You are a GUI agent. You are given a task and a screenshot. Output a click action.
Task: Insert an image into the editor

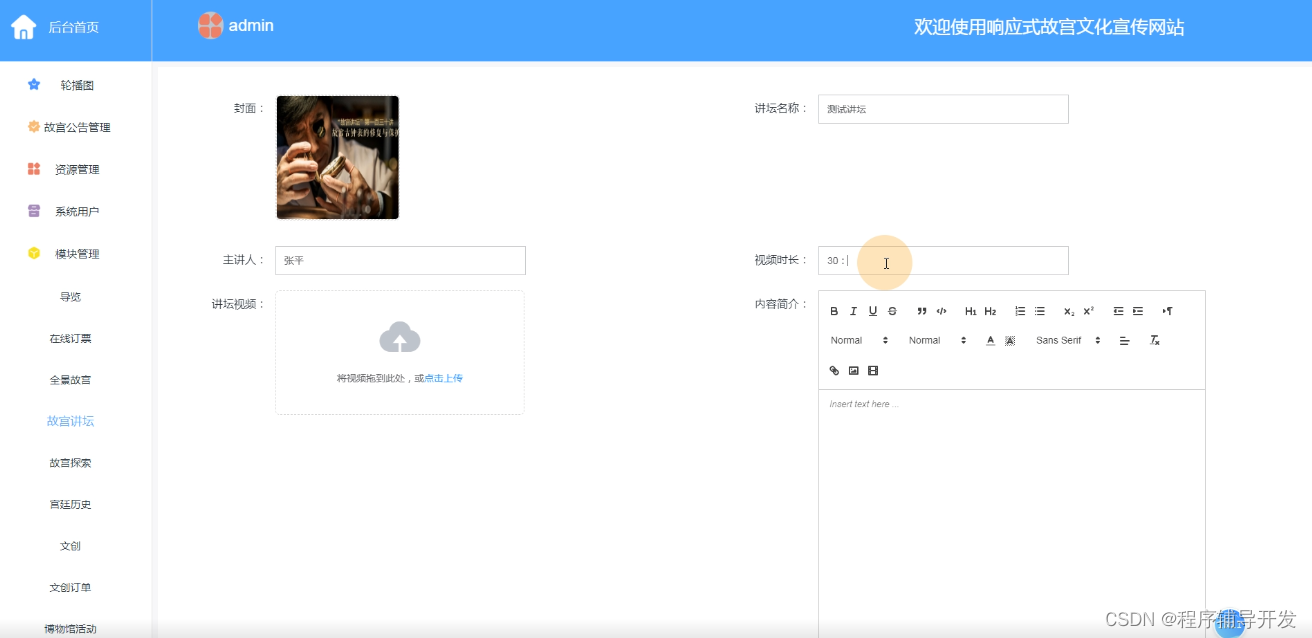coord(853,371)
